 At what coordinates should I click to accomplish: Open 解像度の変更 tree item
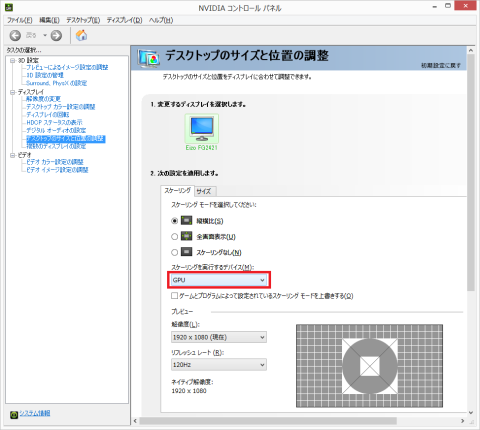tap(44, 99)
